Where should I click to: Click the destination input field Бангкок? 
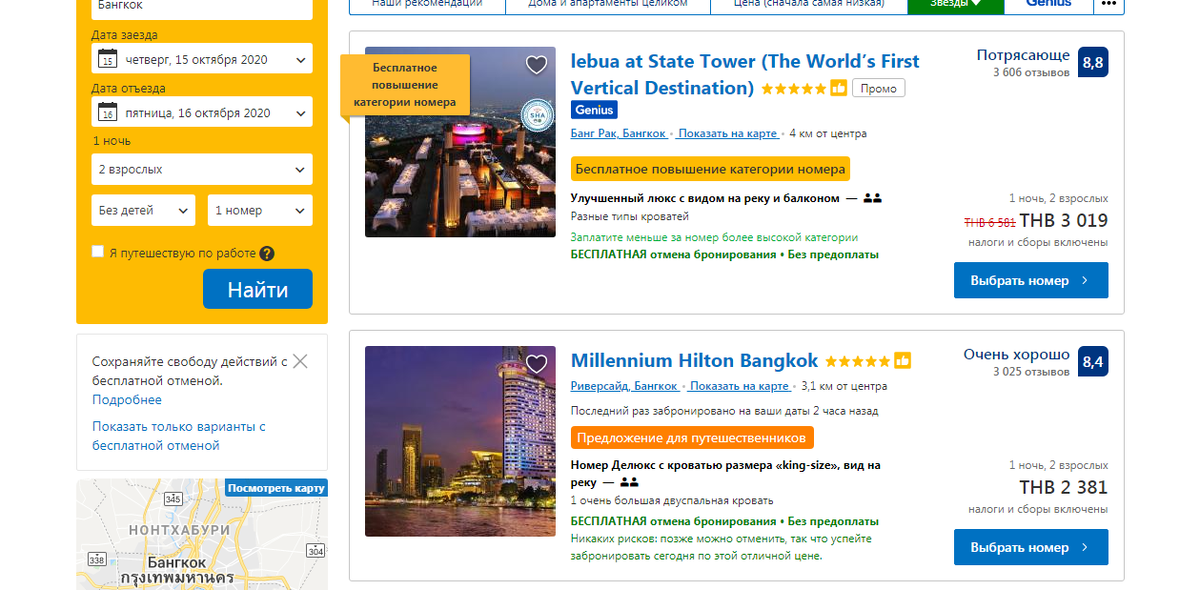[x=202, y=7]
